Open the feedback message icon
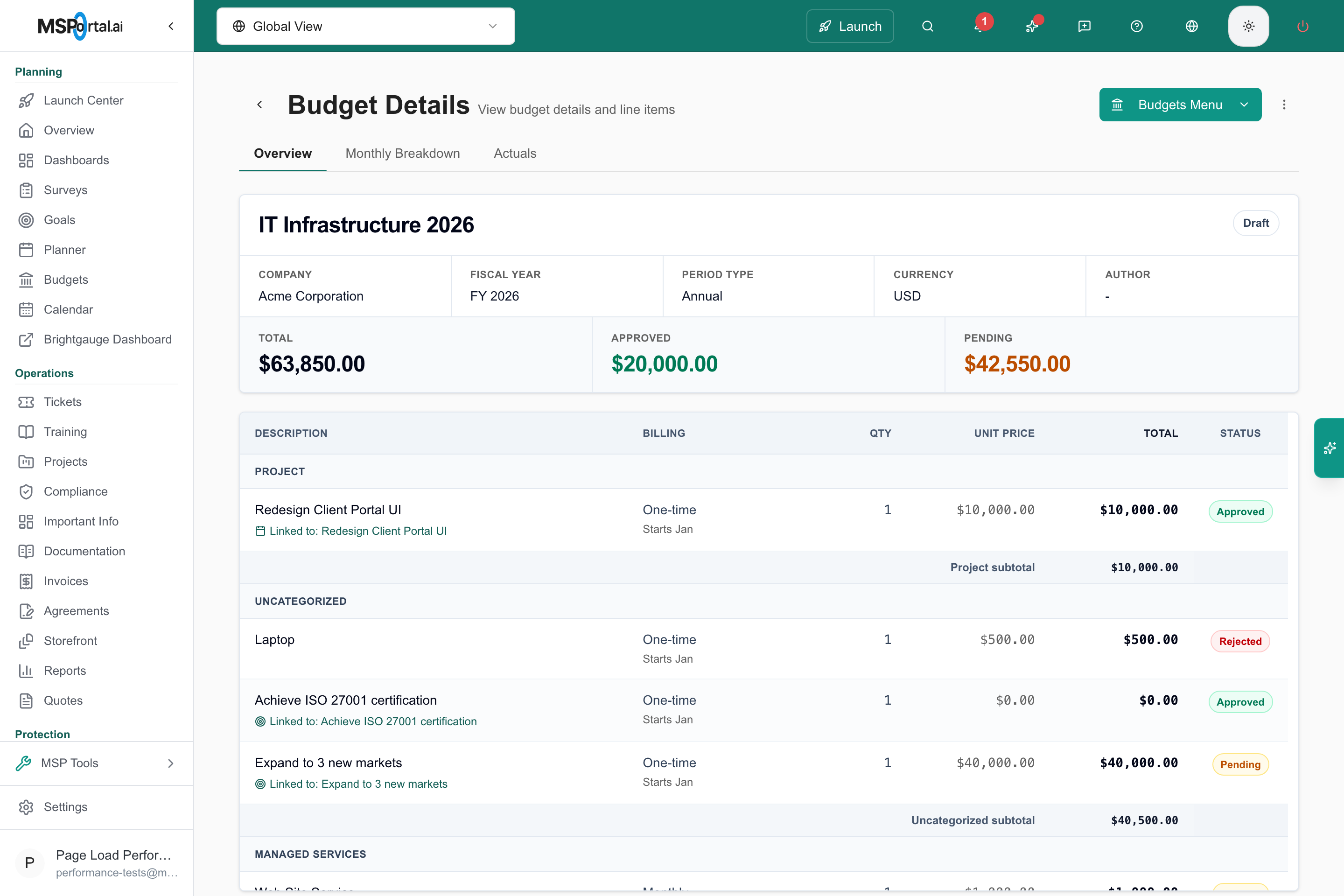Image resolution: width=1344 pixels, height=896 pixels. [1084, 26]
